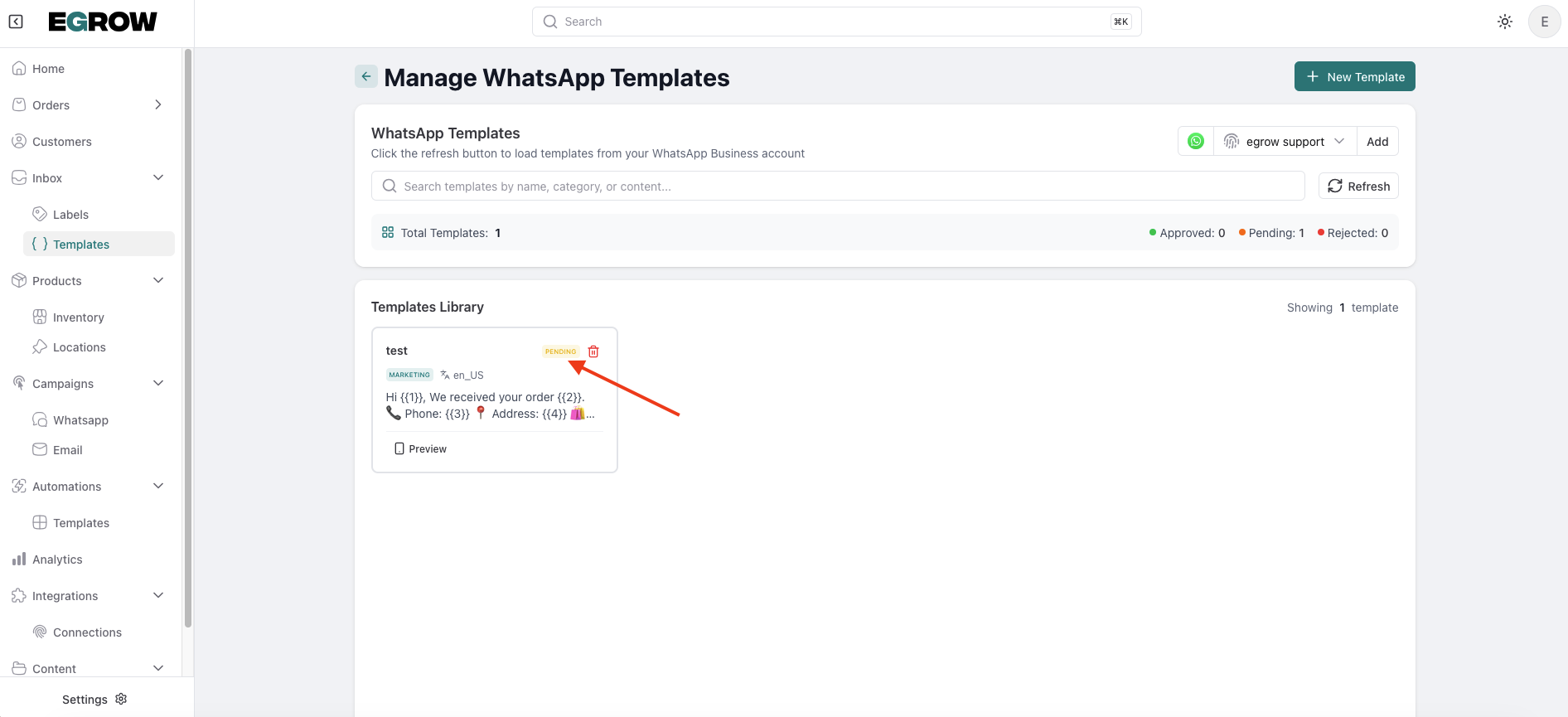Collapse the sidebar panel icon
The width and height of the screenshot is (1568, 717).
(x=16, y=22)
